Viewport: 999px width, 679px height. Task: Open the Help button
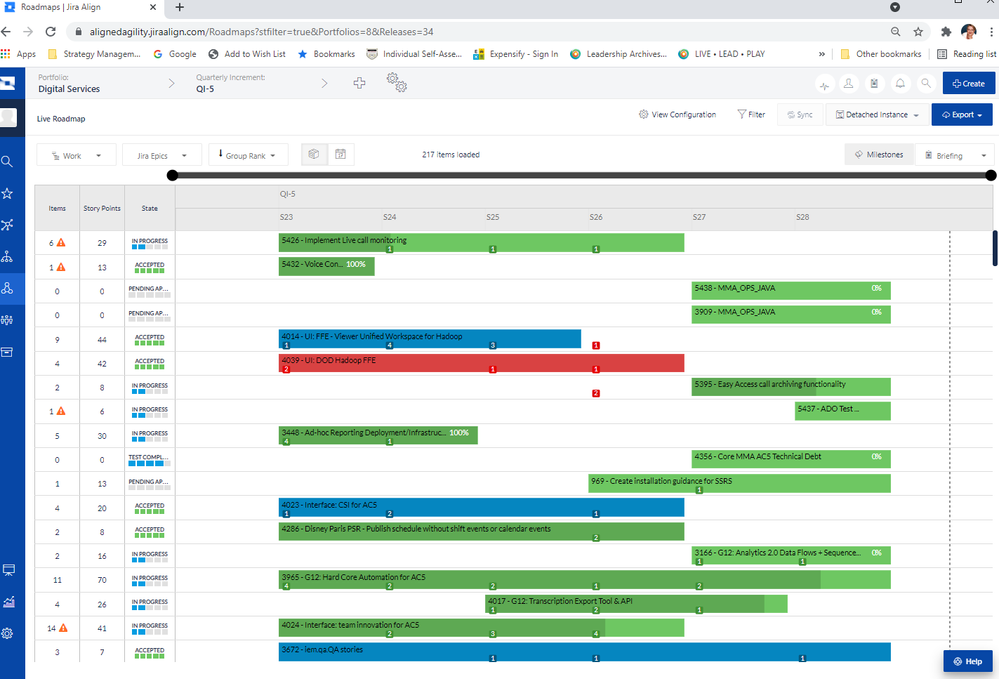point(968,661)
